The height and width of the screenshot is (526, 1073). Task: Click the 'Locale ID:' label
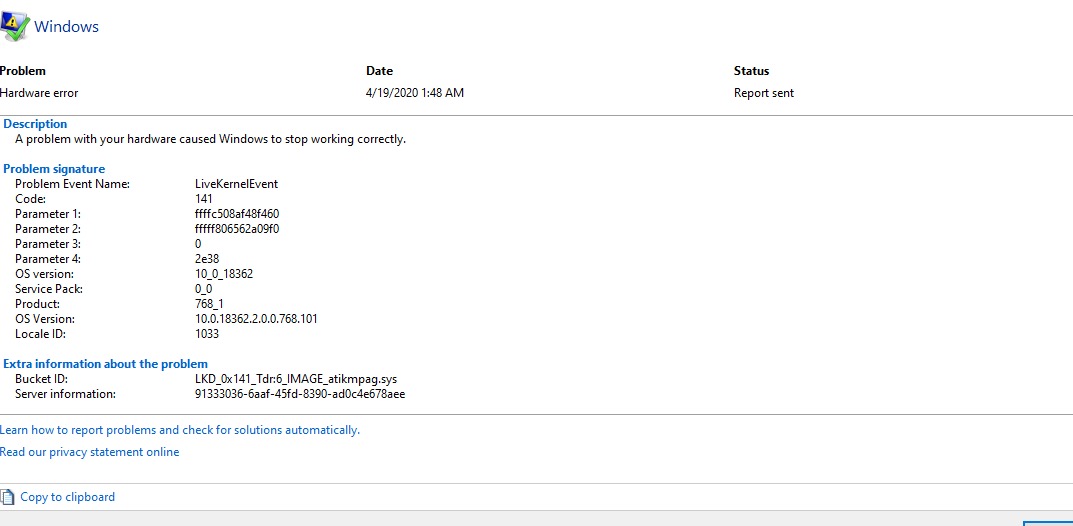point(41,334)
